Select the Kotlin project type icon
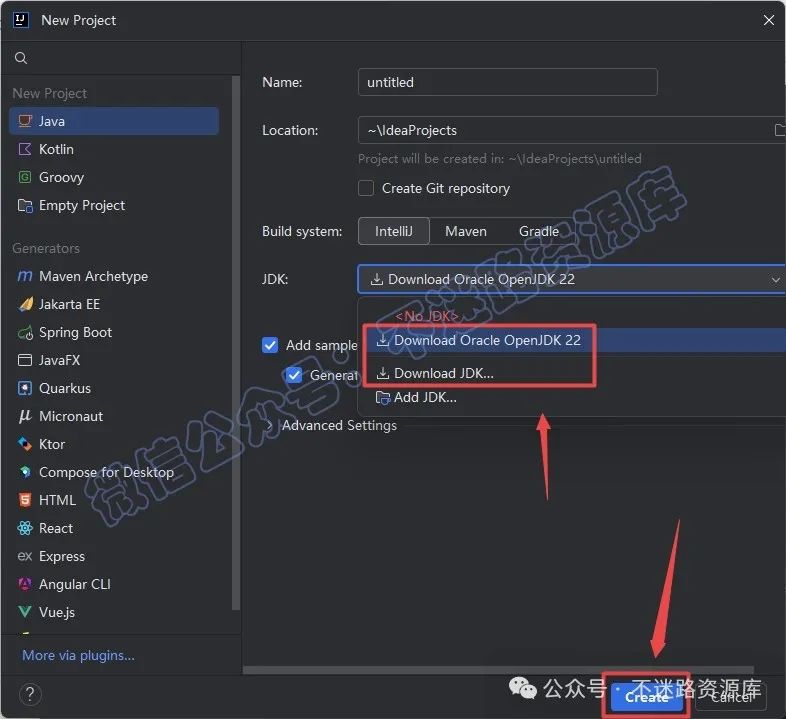Image resolution: width=786 pixels, height=719 pixels. 25,149
